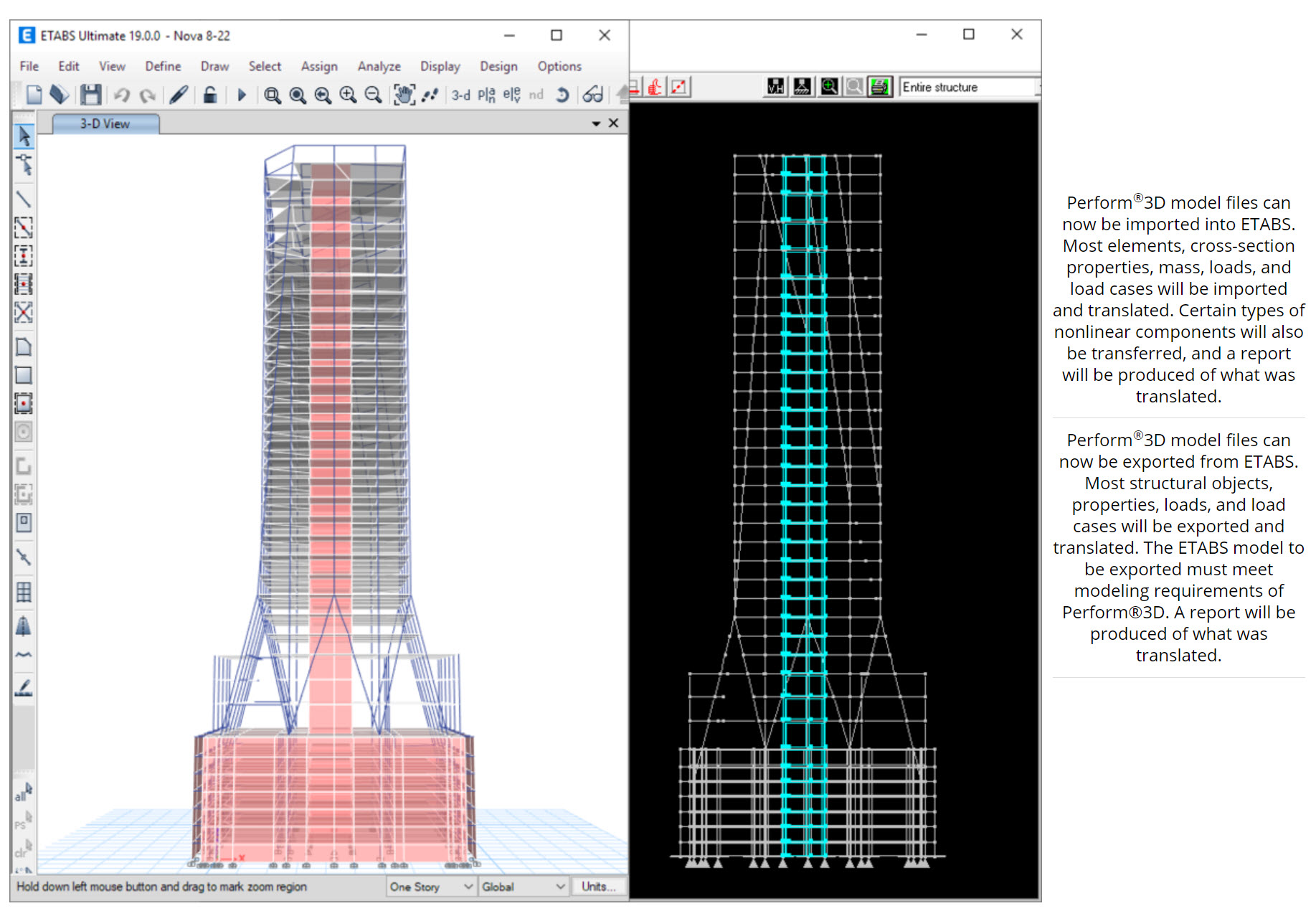The image size is (1316, 911).
Task: Select the 3-D View tab
Action: [x=105, y=123]
